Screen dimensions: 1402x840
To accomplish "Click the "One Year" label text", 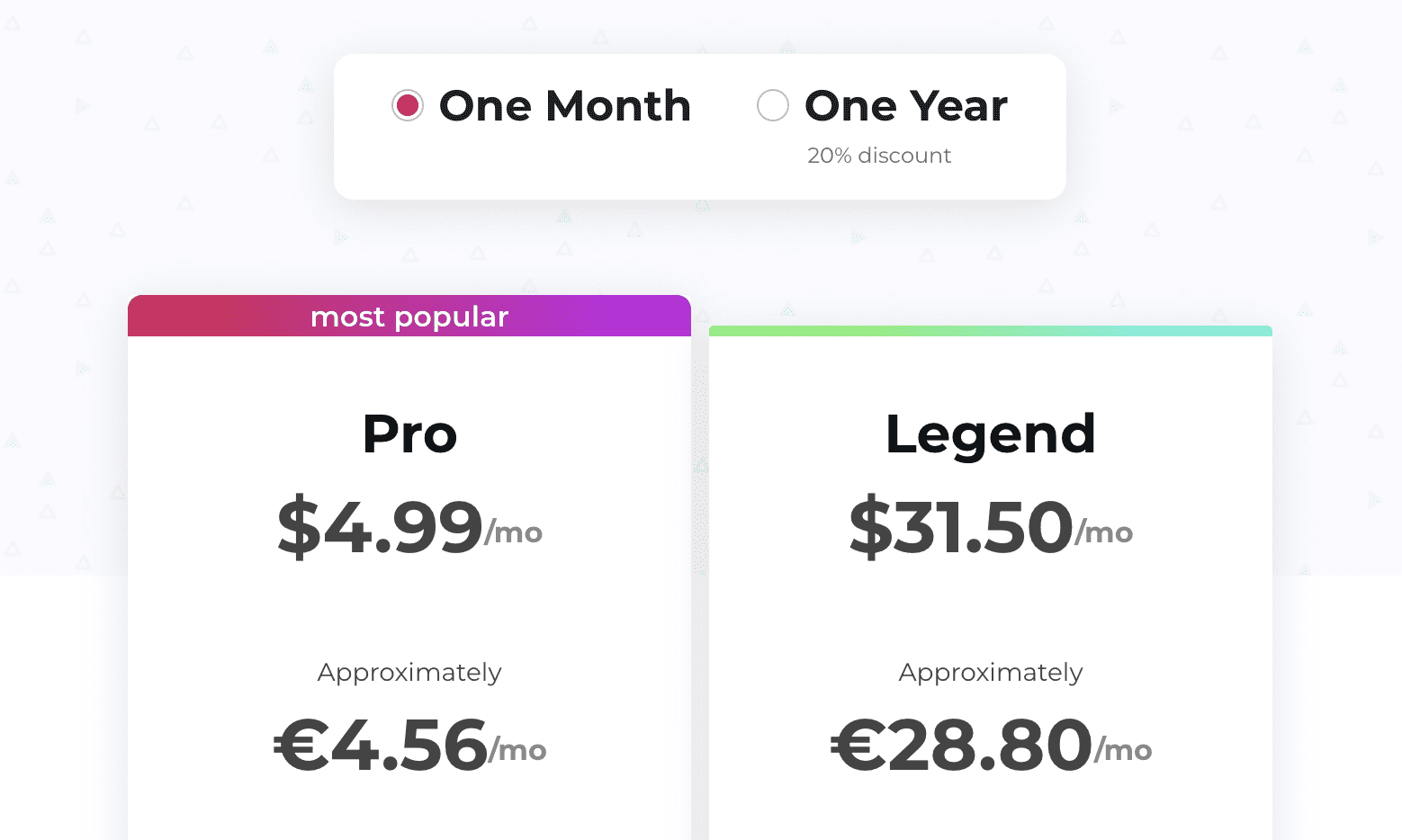I will pos(905,106).
